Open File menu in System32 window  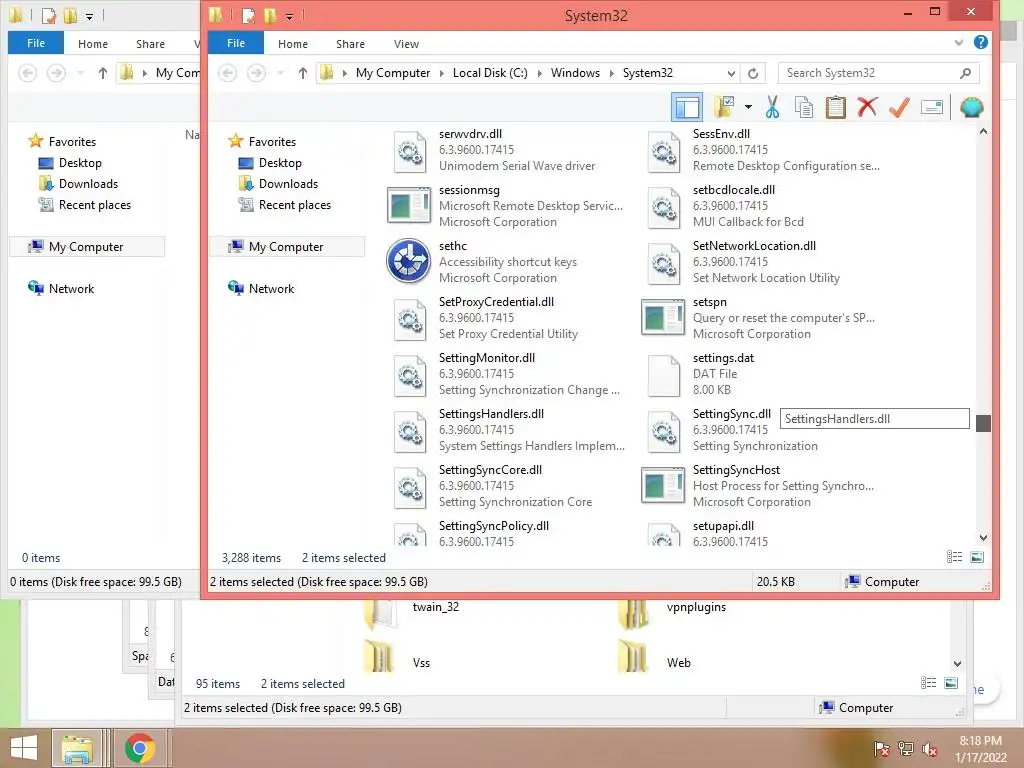[x=236, y=43]
